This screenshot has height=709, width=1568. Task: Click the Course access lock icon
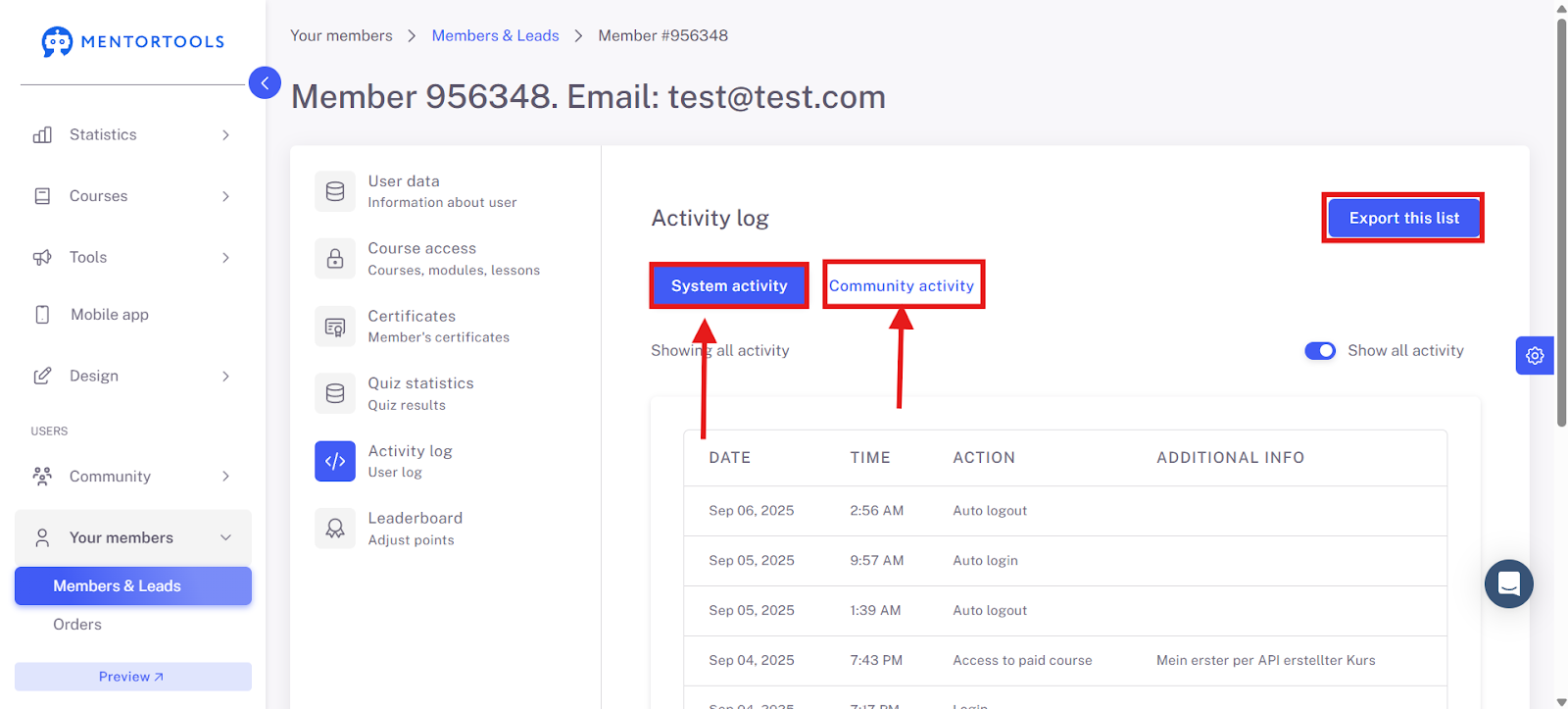click(335, 259)
